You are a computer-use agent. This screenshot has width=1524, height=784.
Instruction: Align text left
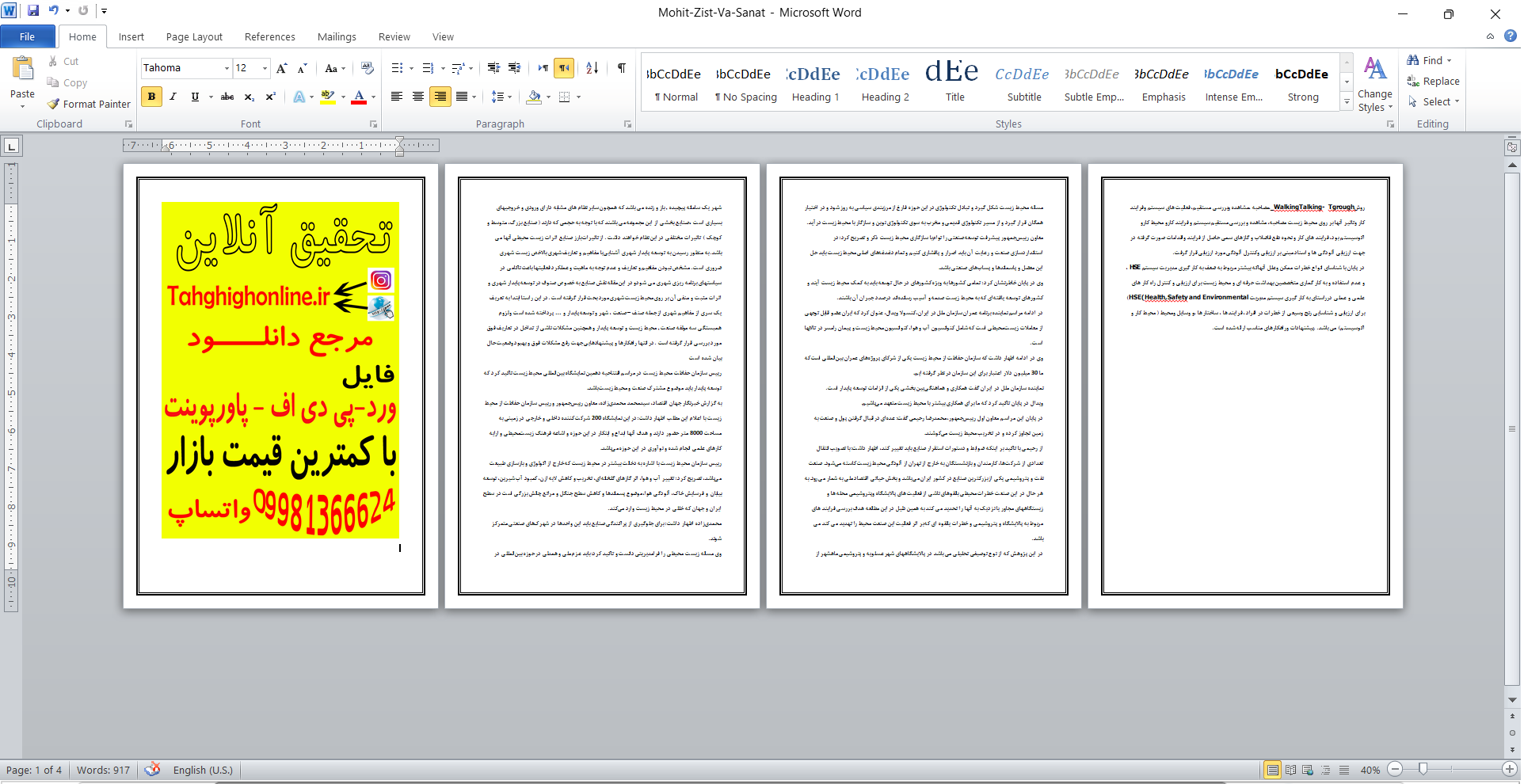point(397,97)
